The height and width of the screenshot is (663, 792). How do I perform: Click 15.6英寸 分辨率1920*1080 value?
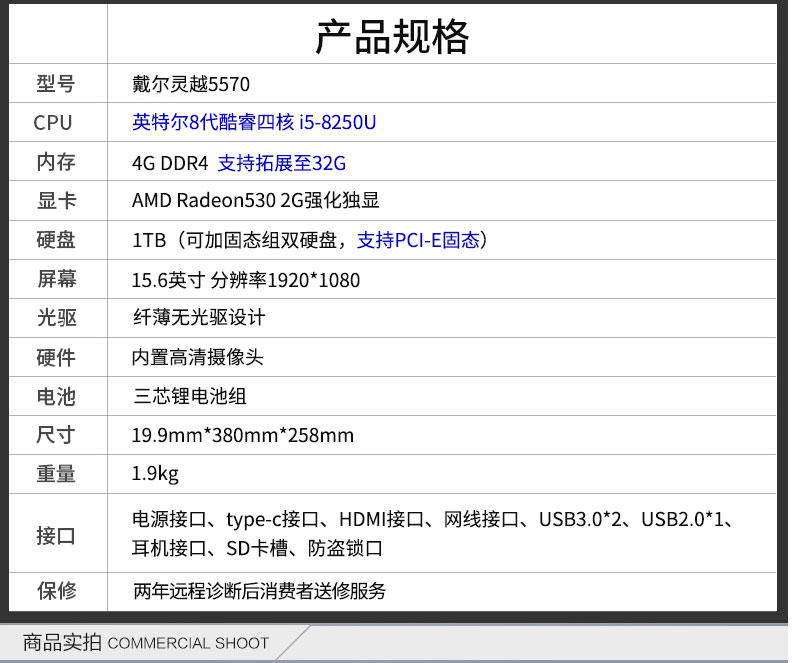click(246, 280)
